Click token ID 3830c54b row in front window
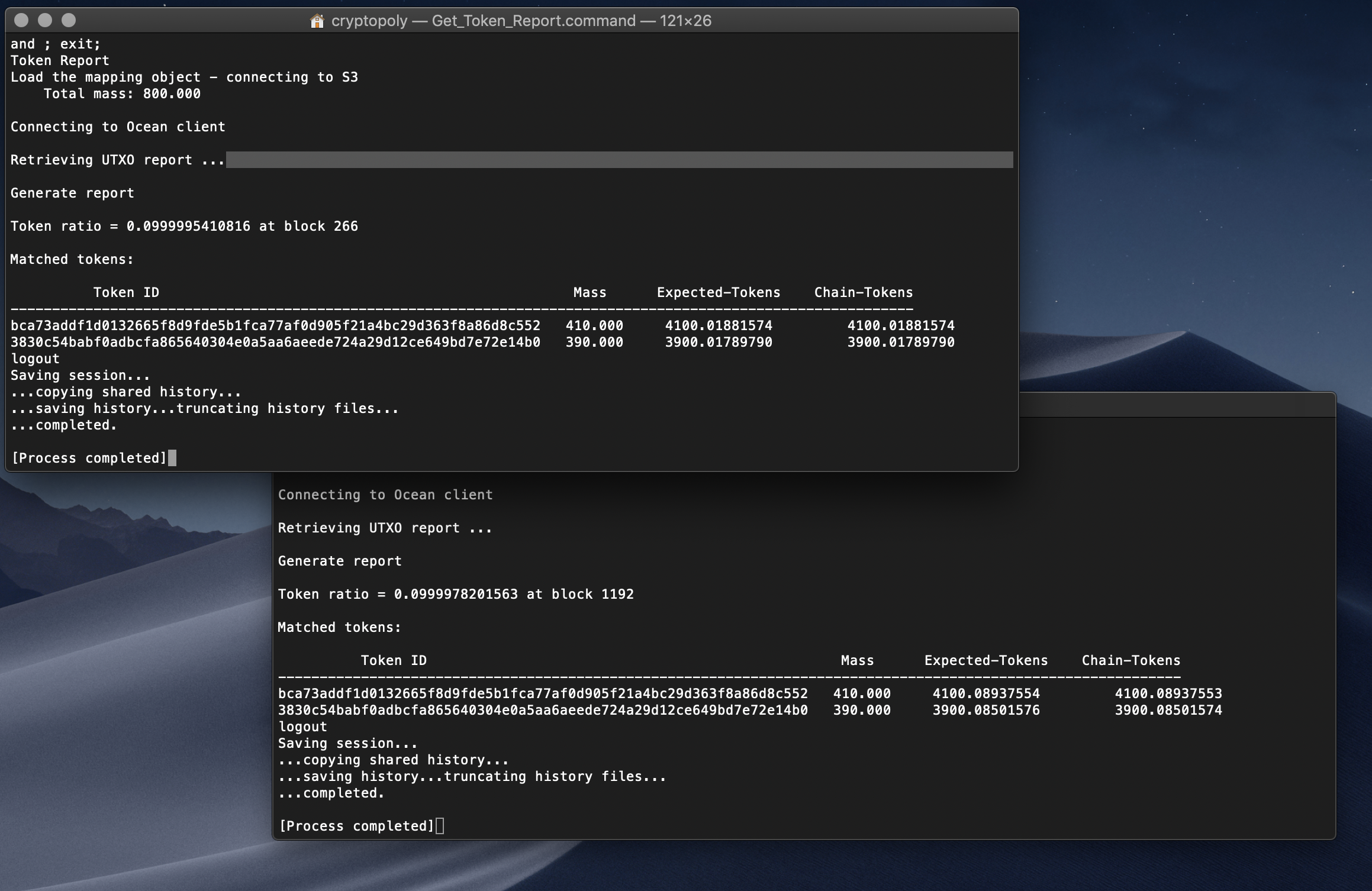This screenshot has height=891, width=1372. 275,342
